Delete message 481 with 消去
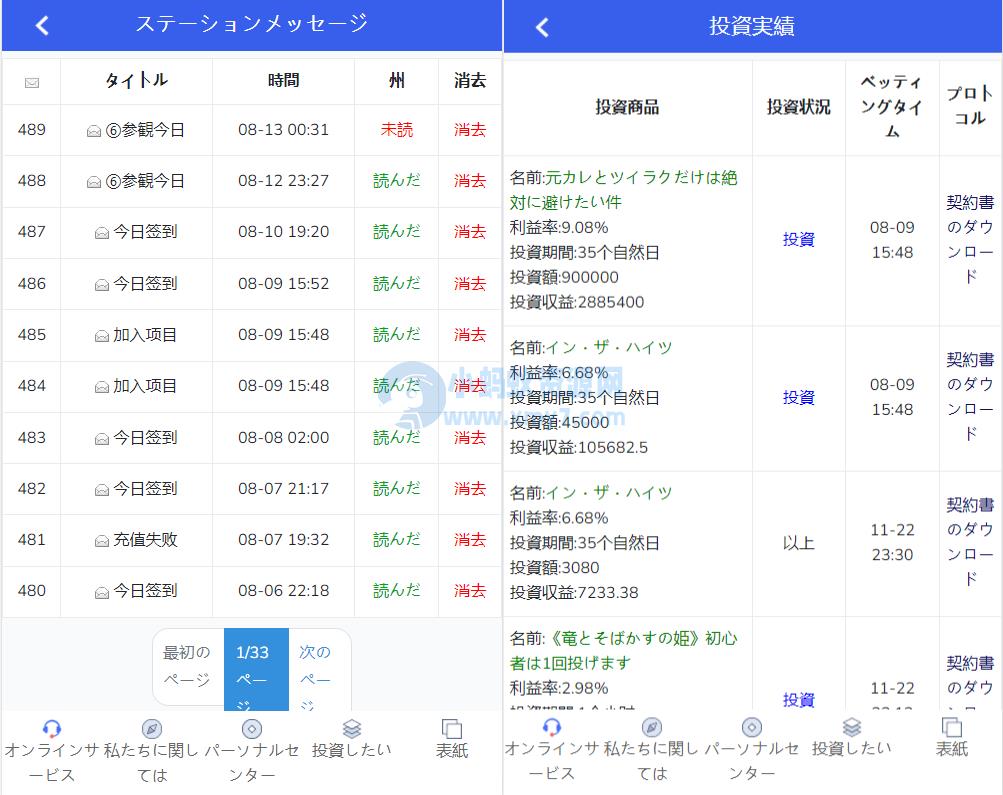Image resolution: width=1003 pixels, height=795 pixels. 470,540
